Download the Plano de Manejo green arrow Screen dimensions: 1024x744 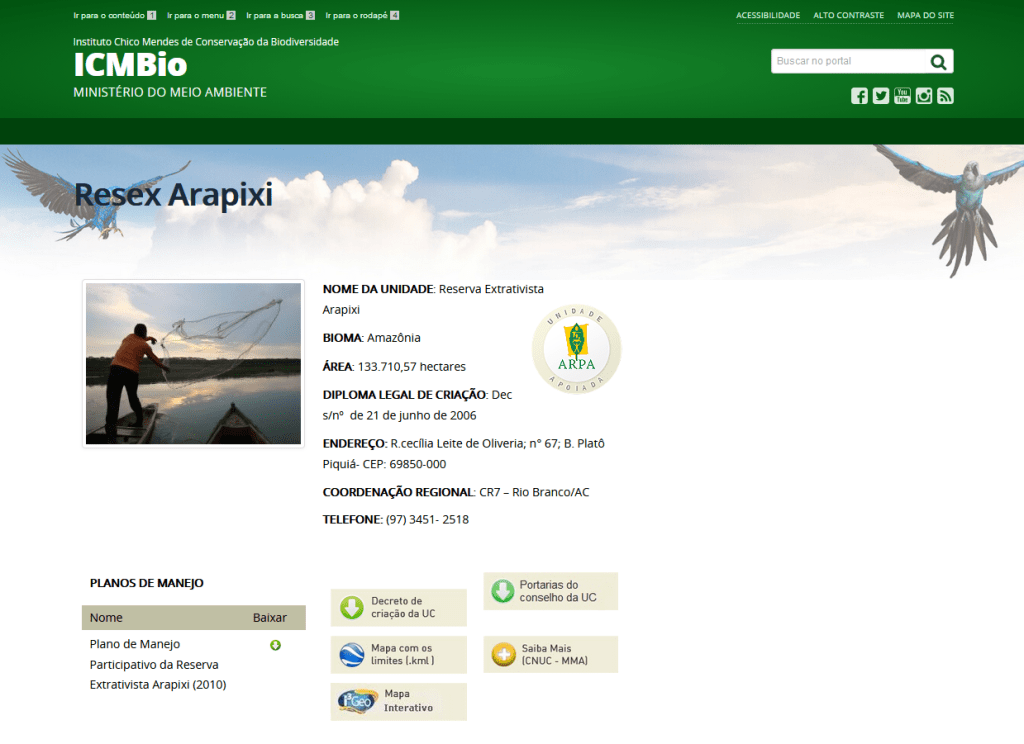(275, 645)
